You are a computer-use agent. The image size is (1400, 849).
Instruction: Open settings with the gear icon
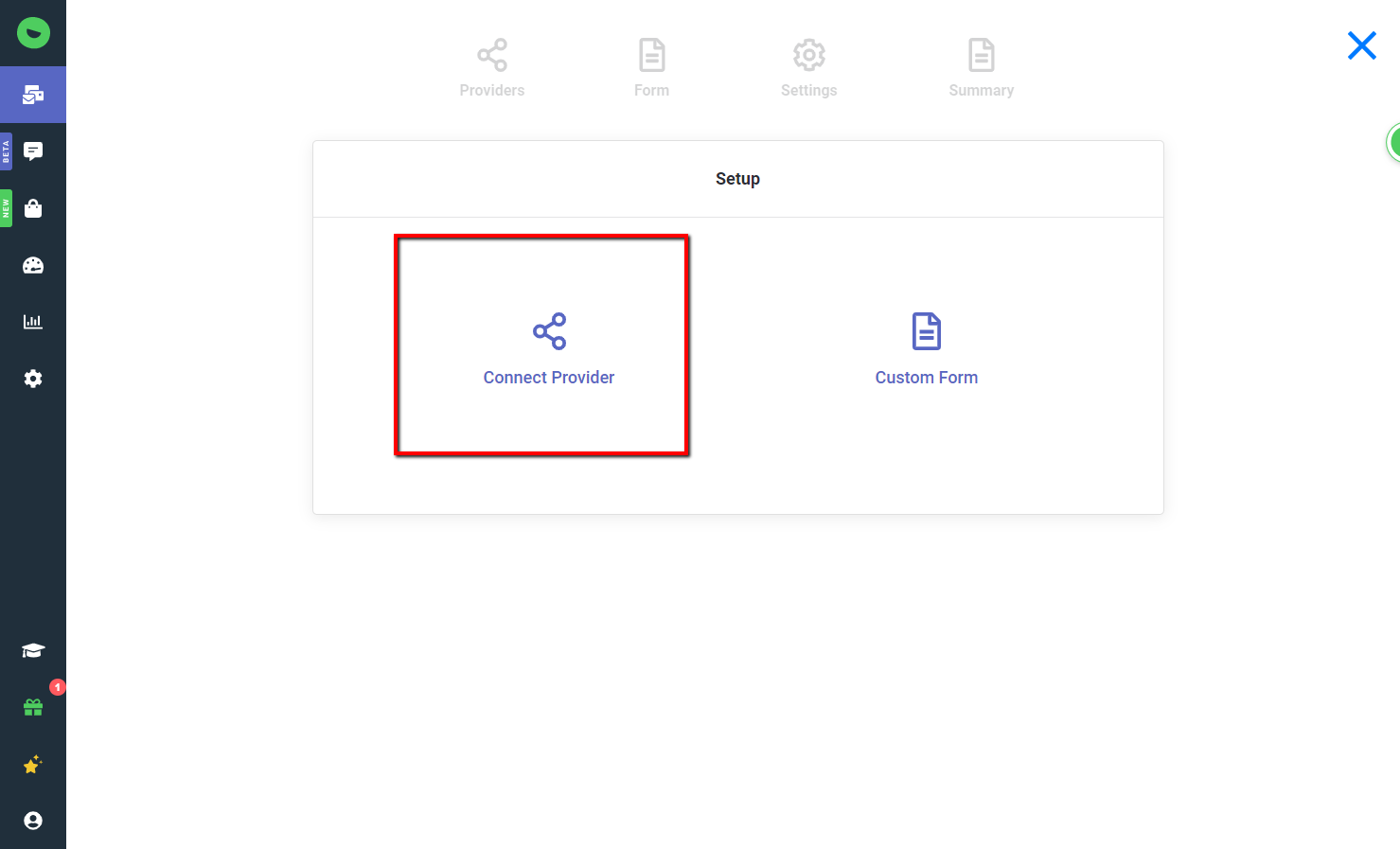click(x=33, y=378)
